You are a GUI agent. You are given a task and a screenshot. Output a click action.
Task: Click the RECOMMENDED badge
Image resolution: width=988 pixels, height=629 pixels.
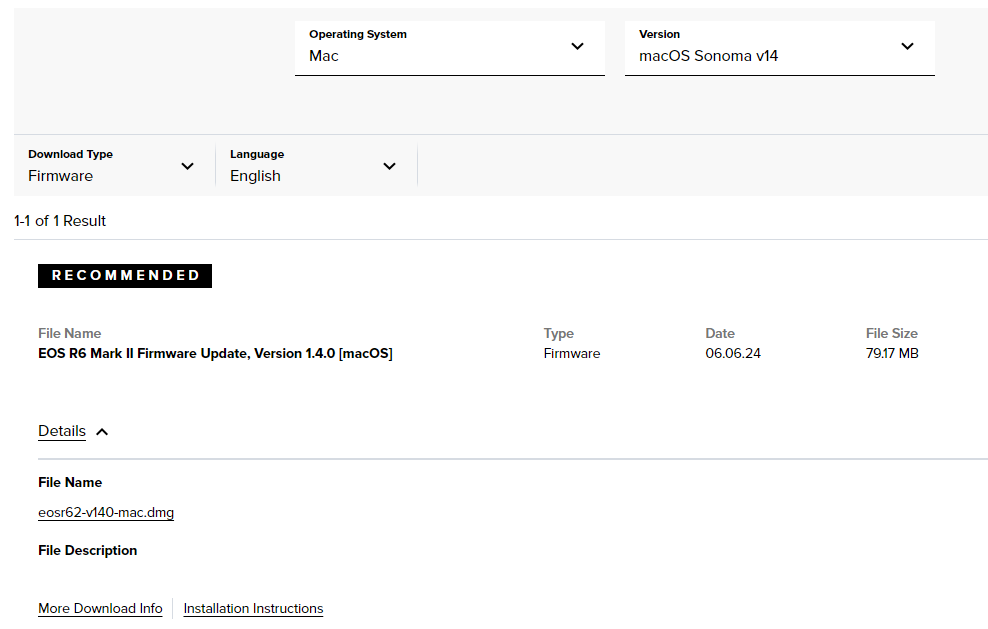pos(125,276)
